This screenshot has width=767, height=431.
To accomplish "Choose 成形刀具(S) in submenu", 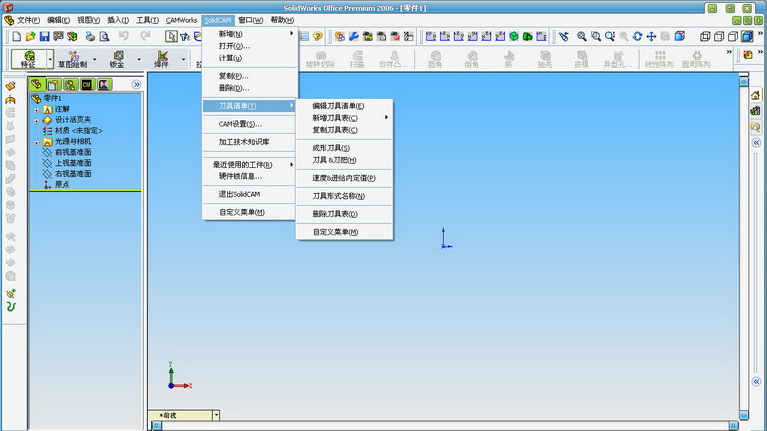I will coord(344,148).
